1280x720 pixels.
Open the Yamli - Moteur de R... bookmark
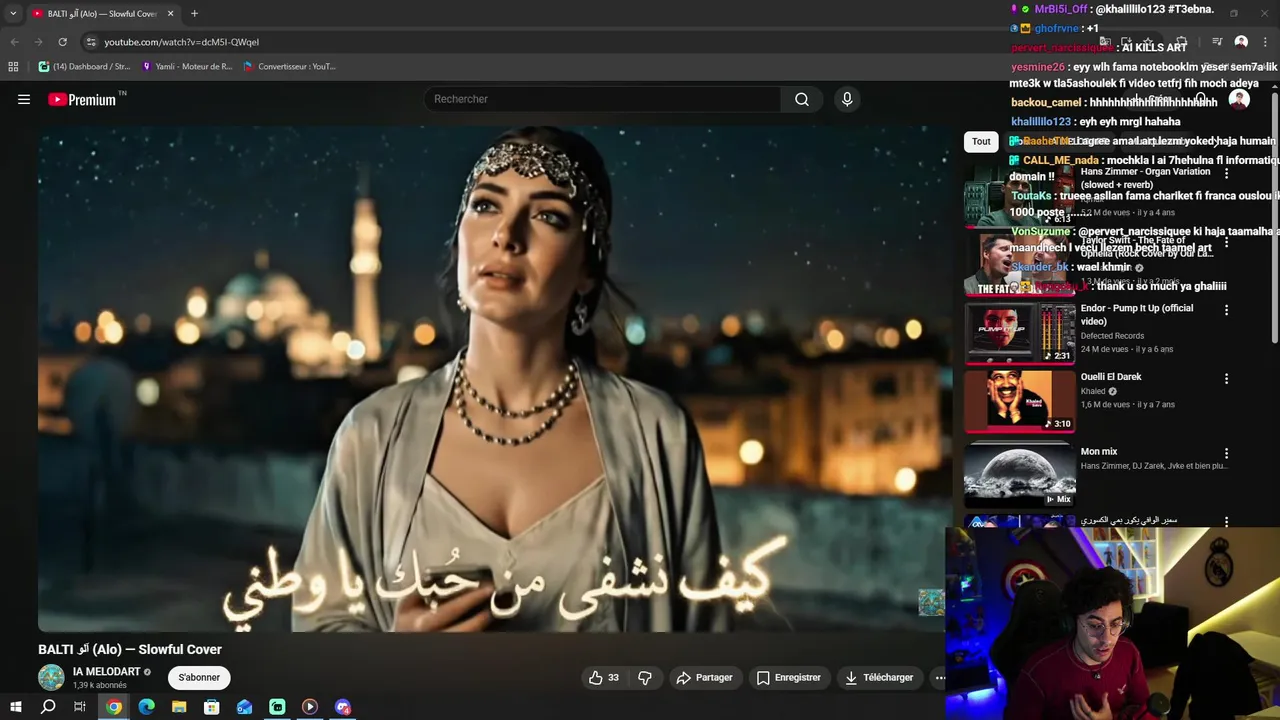pos(187,67)
